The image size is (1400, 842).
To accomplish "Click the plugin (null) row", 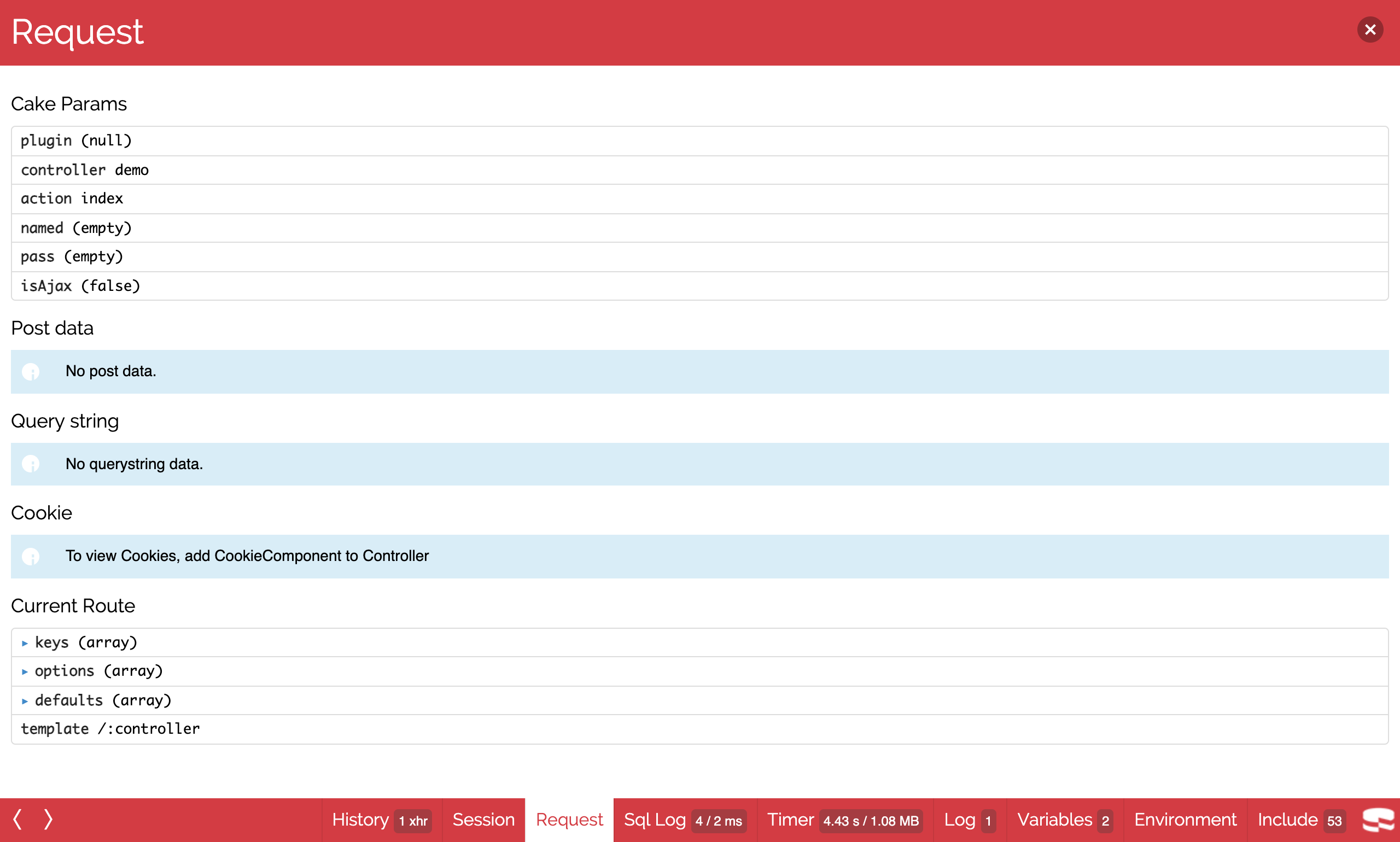I will pos(699,141).
